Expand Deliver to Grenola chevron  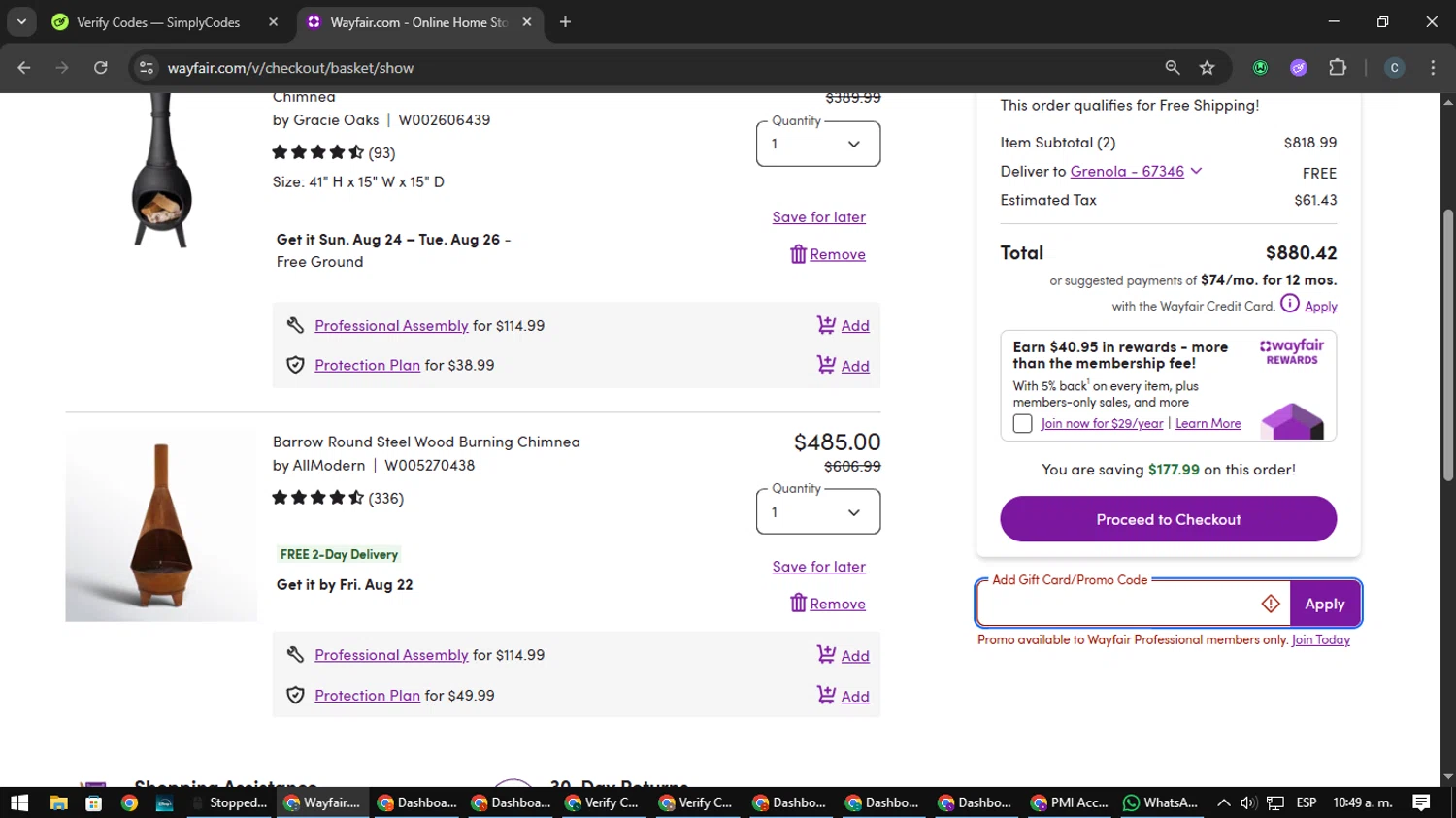click(x=1196, y=171)
